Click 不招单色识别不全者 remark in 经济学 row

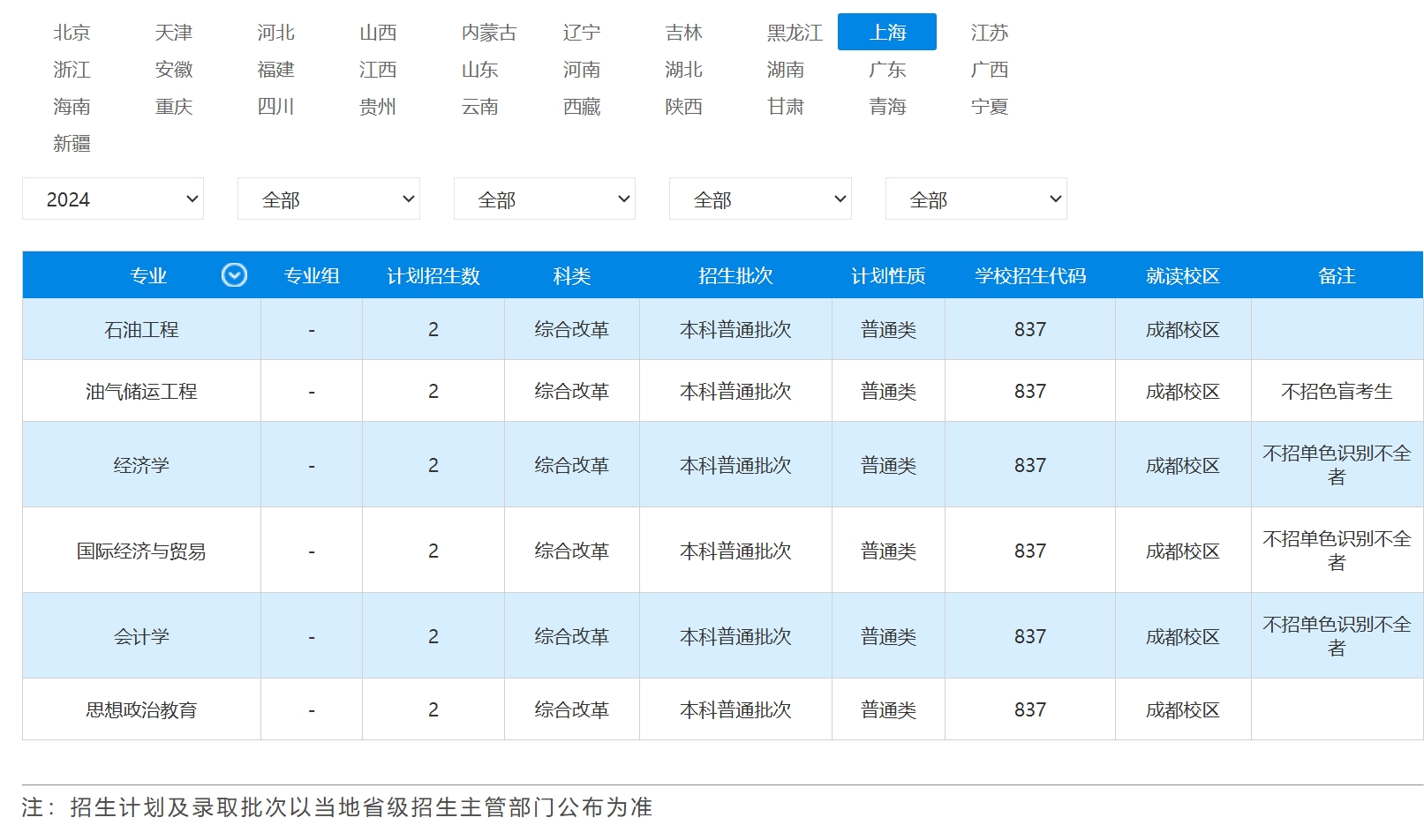pos(1337,465)
